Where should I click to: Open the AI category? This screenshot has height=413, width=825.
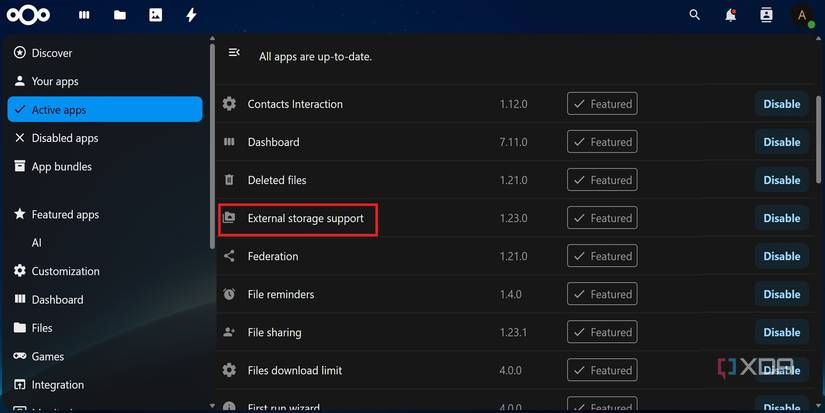[x=105, y=243]
